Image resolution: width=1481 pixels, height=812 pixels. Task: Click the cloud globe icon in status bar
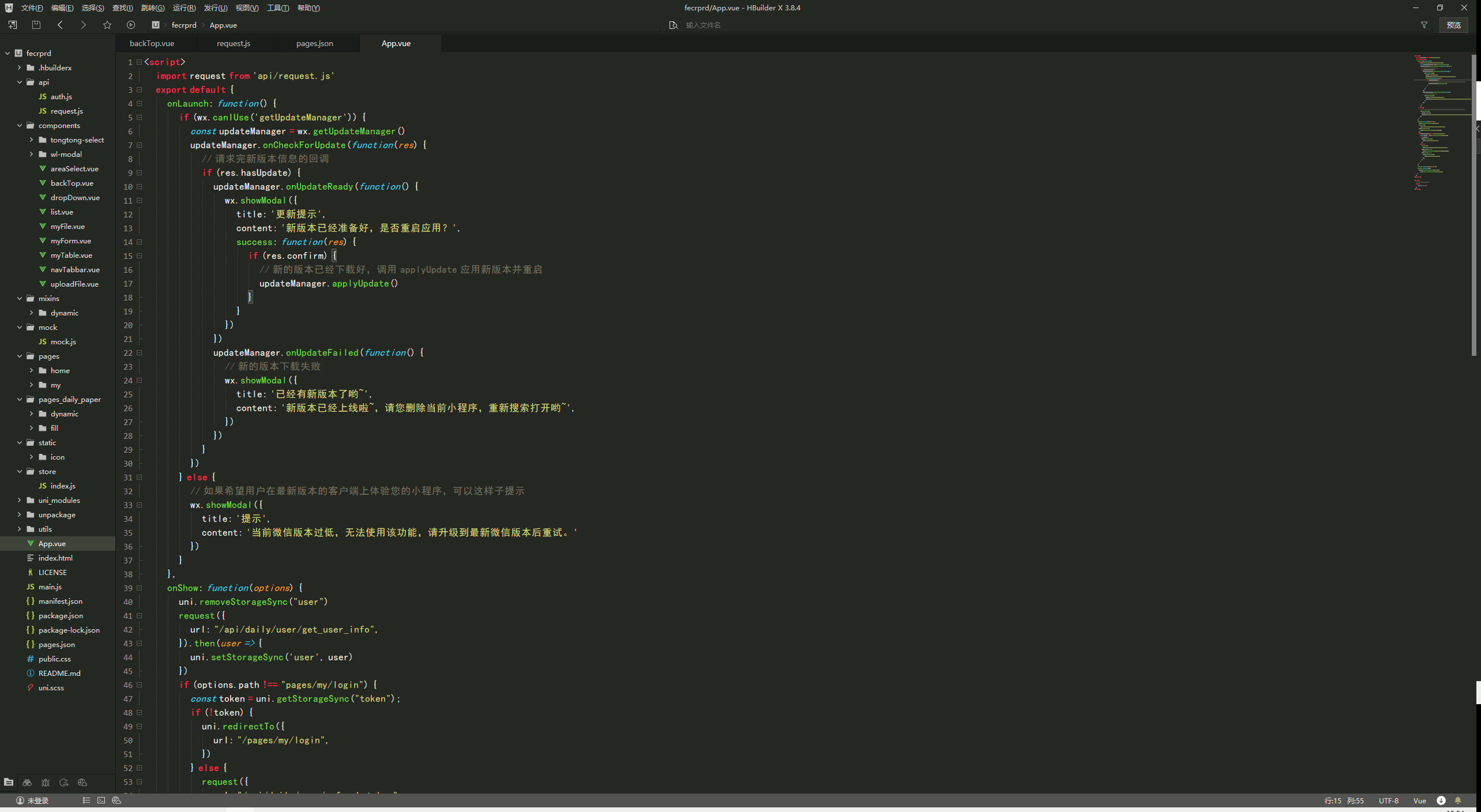click(116, 800)
